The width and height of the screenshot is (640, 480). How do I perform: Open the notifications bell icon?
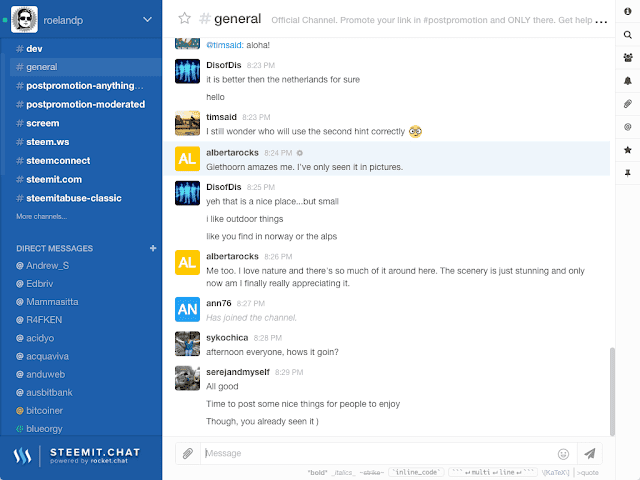tap(628, 81)
